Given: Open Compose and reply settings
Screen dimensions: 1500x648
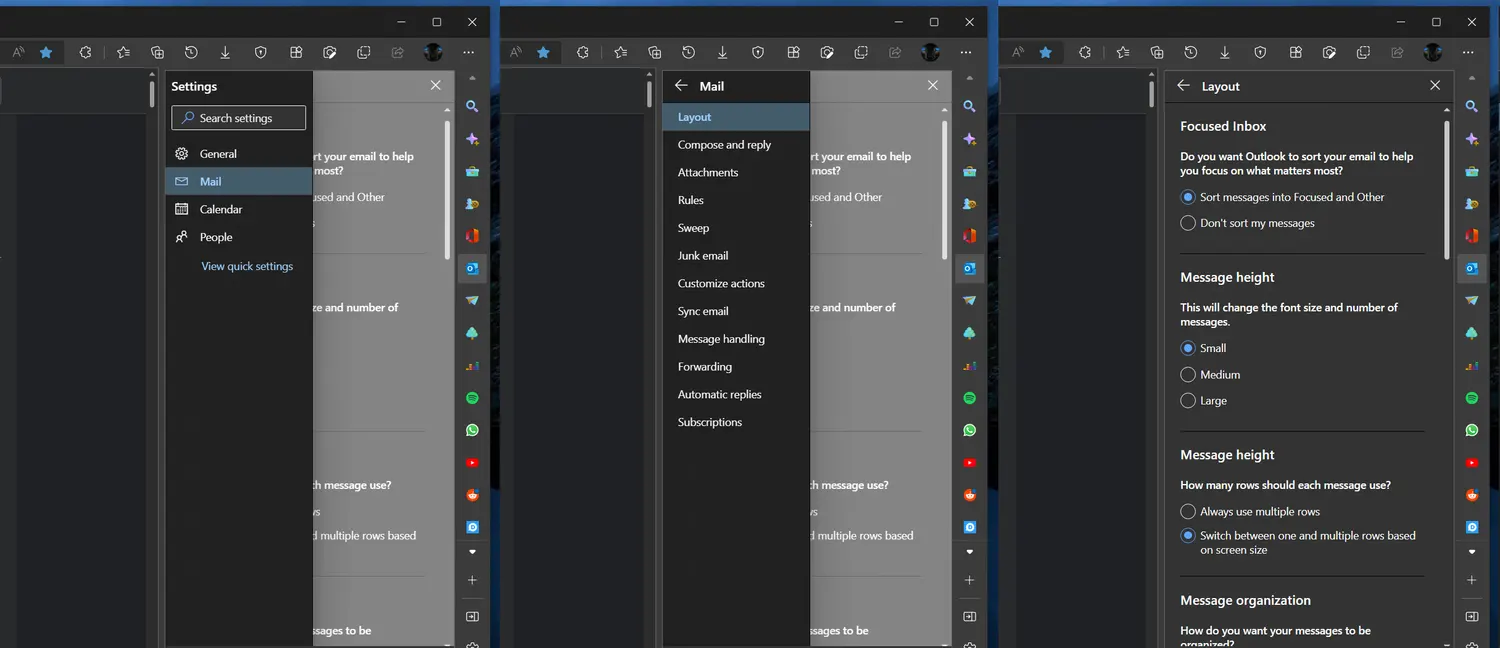Looking at the screenshot, I should (x=736, y=145).
